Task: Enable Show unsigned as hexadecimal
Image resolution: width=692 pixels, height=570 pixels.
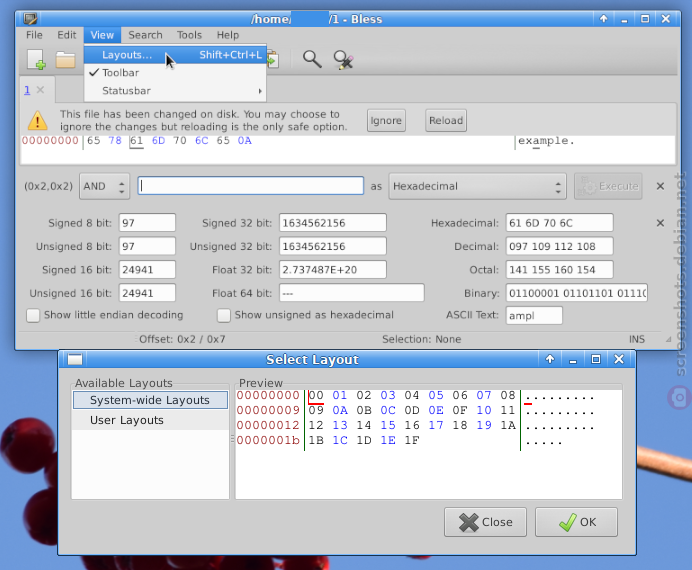Action: click(x=224, y=315)
